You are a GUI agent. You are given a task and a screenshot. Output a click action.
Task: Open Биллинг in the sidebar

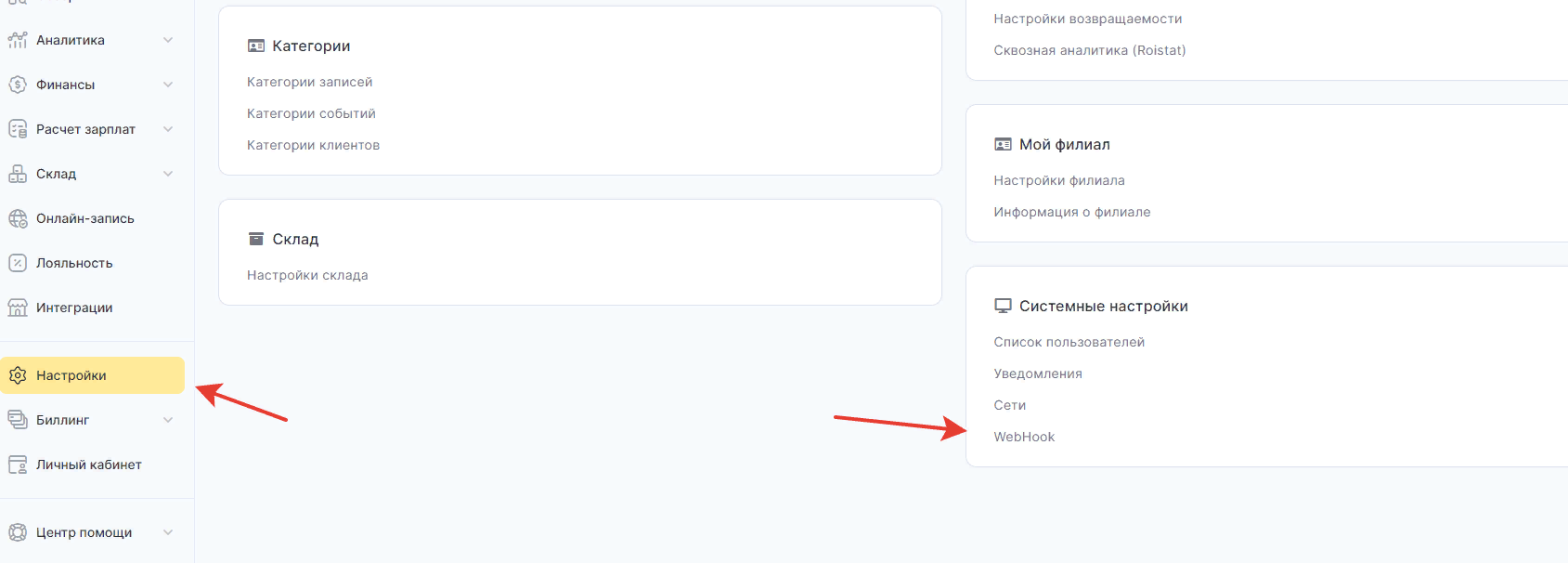pyautogui.click(x=63, y=420)
